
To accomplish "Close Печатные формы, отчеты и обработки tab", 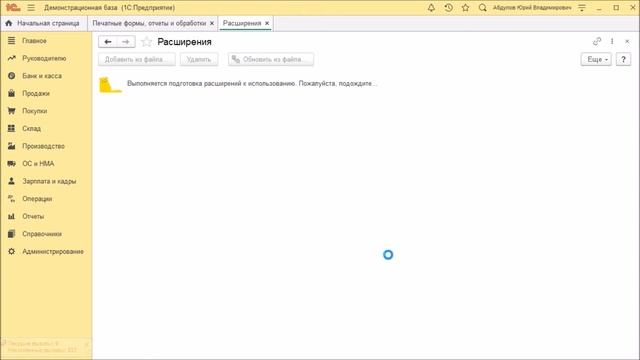I will 212,23.
